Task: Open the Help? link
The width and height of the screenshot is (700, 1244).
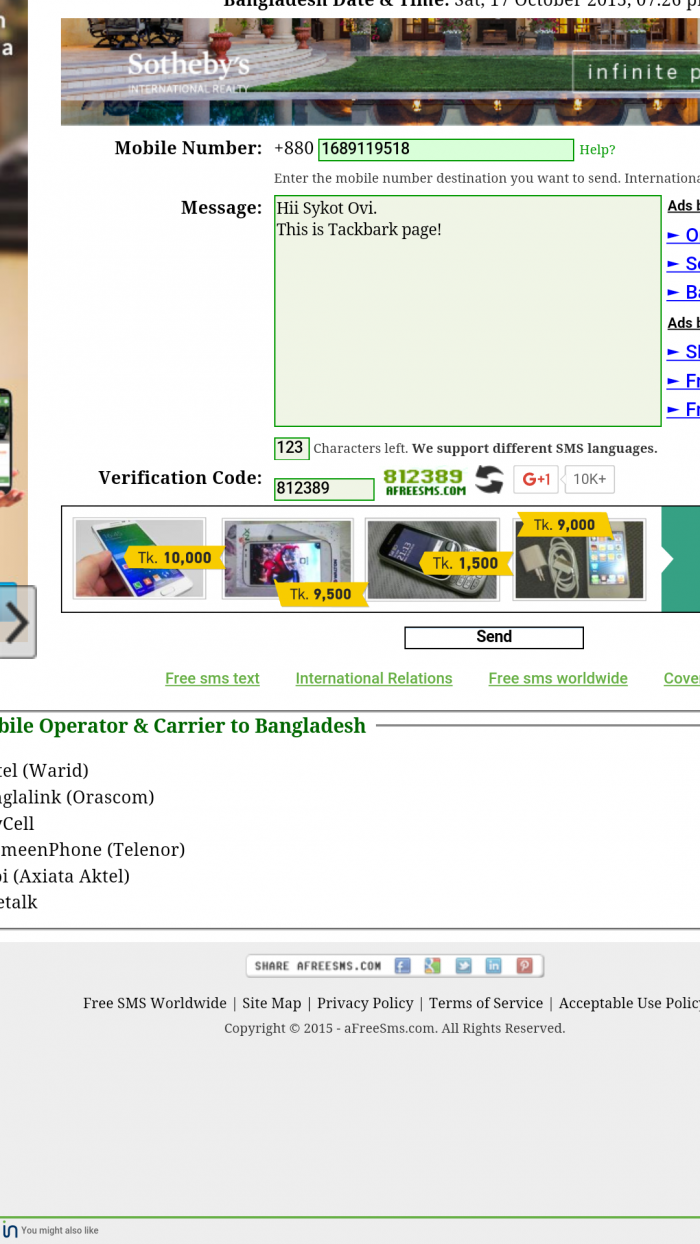Action: pyautogui.click(x=598, y=150)
